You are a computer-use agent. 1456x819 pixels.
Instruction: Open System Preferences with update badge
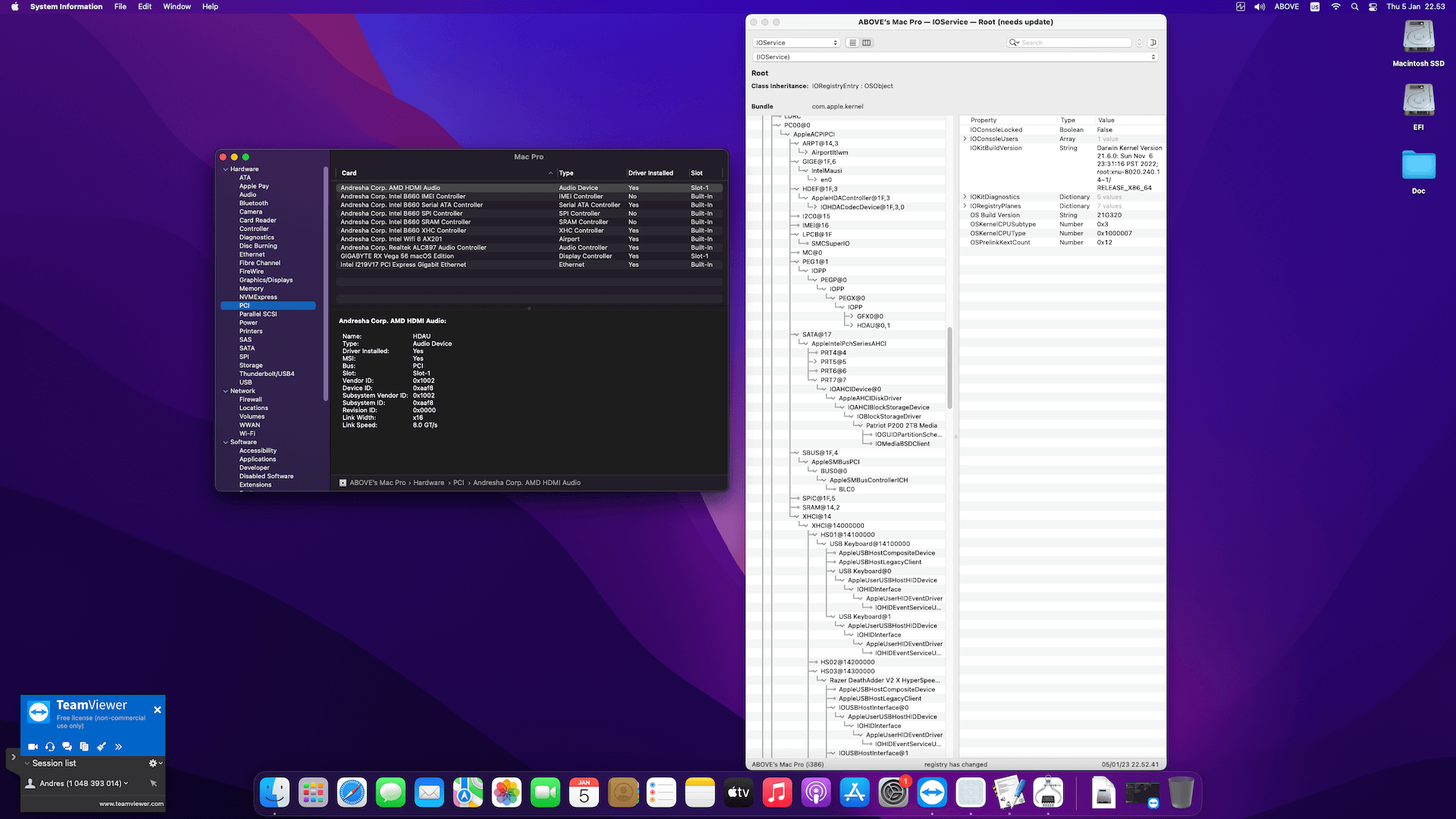(893, 793)
